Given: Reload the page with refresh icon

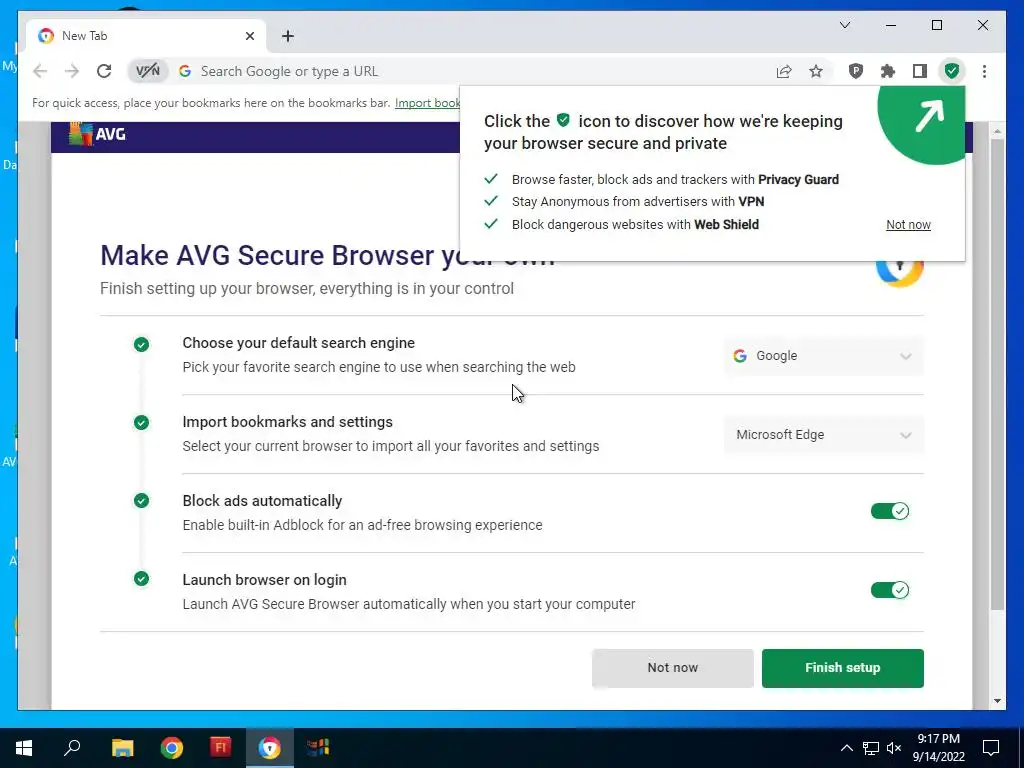Looking at the screenshot, I should click(104, 71).
